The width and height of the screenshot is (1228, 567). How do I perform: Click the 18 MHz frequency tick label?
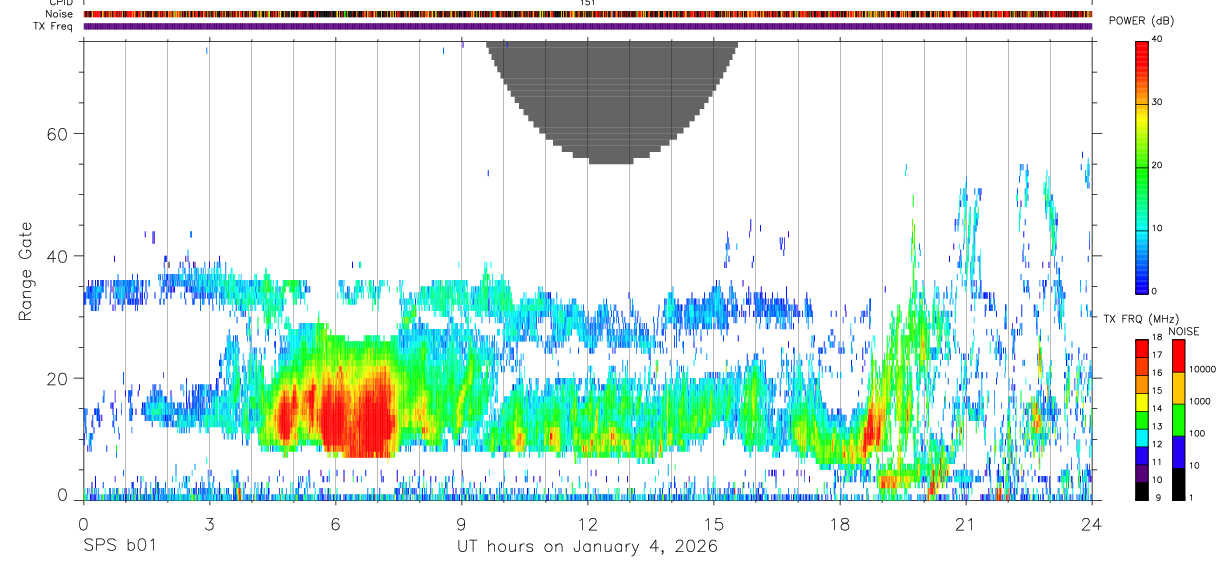pos(1158,340)
